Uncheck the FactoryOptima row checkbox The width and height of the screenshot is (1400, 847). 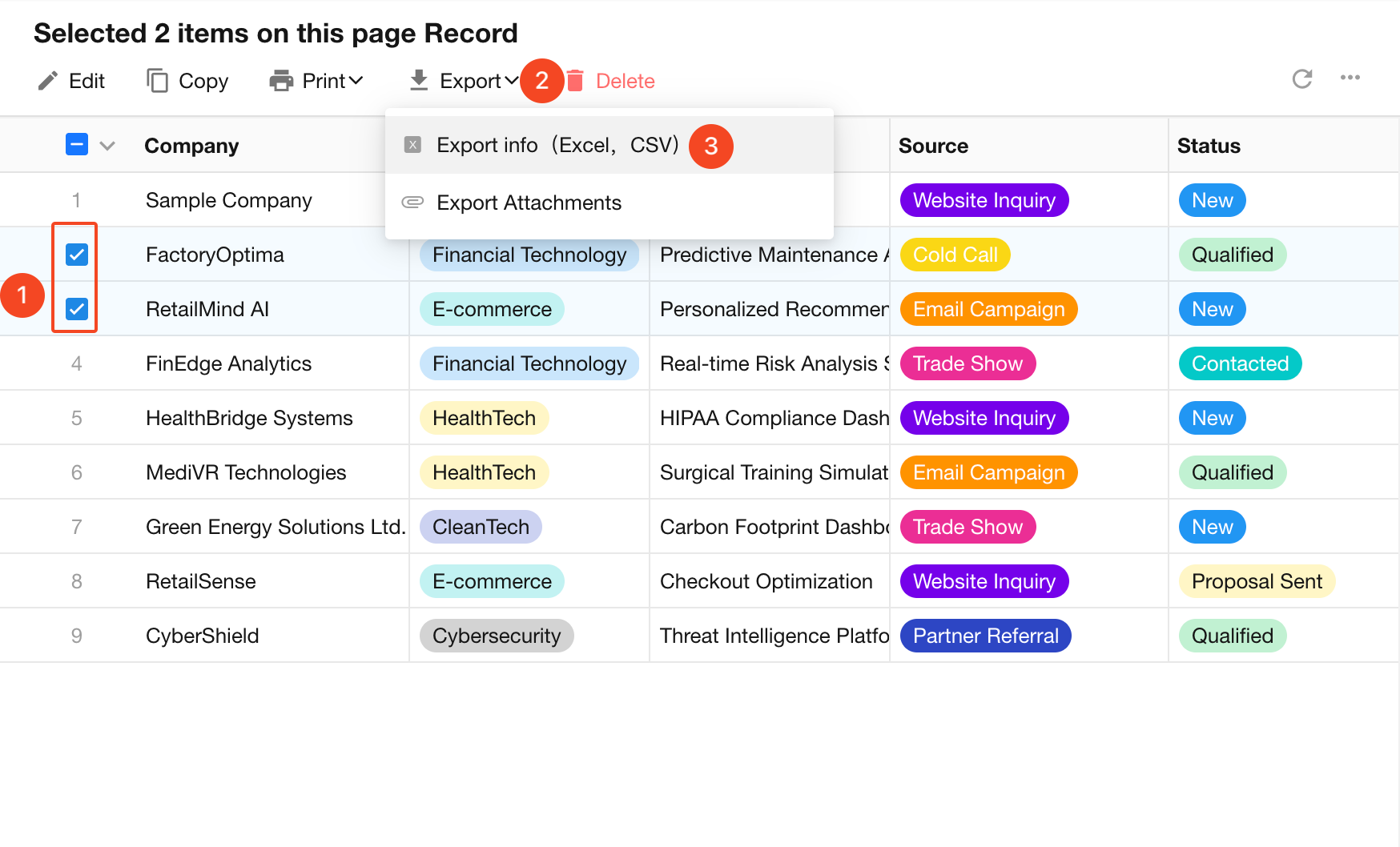coord(77,255)
